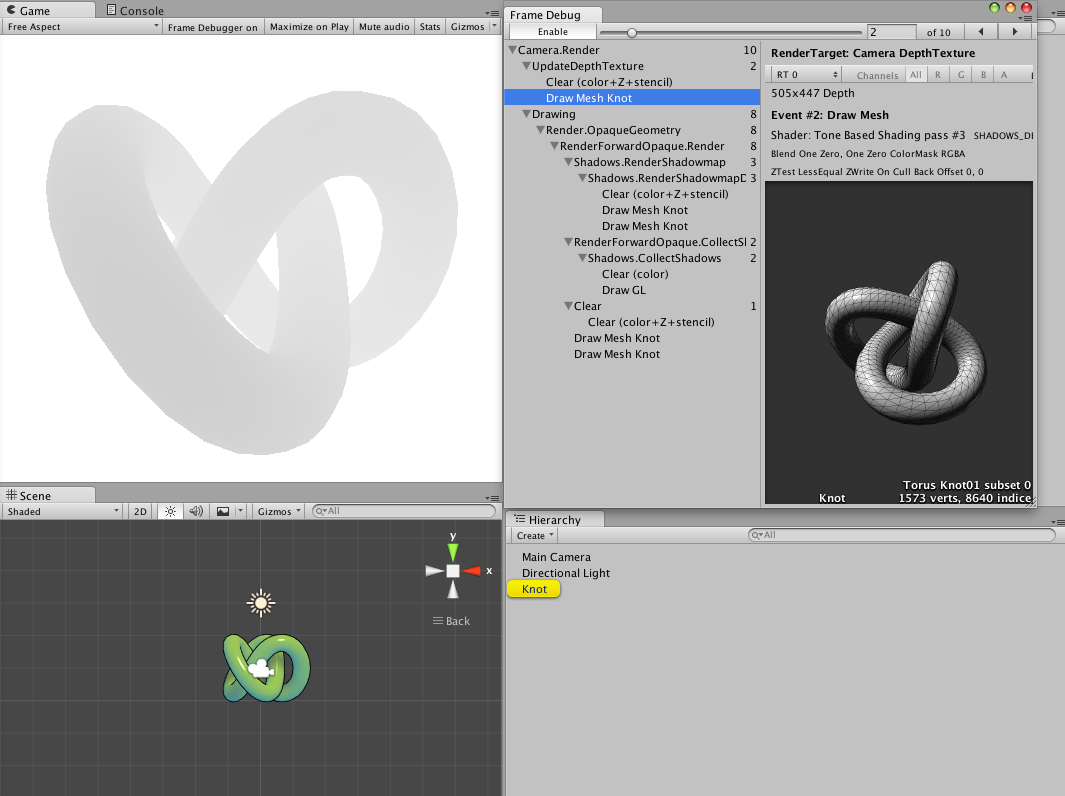Open the Shaded draw mode dropdown

pos(60,511)
